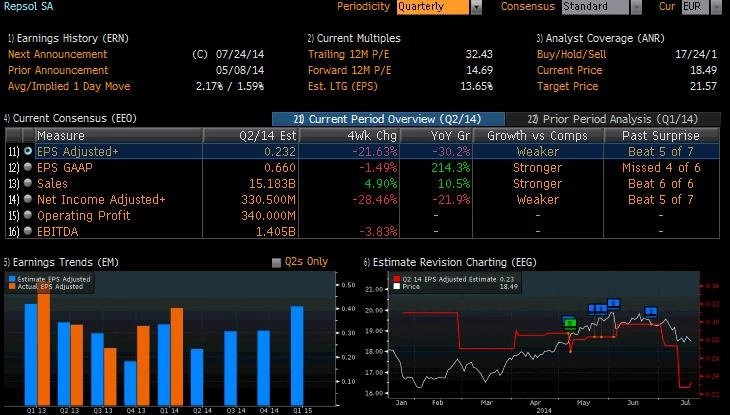Click the orange Actual EPS Adjusted legend swatch

pos(12,286)
